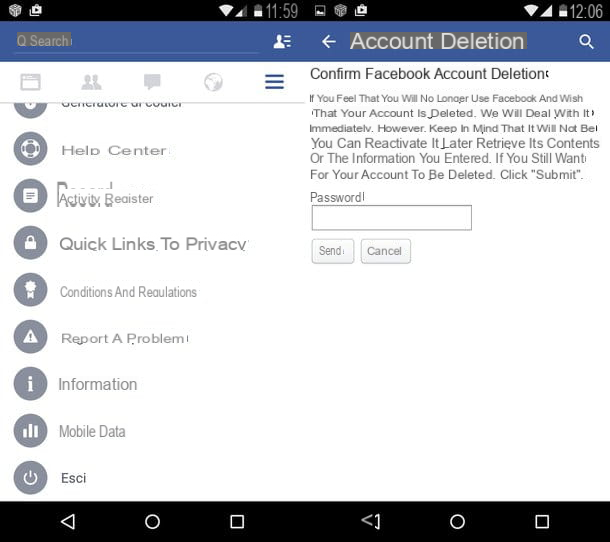Click the Cancel button
The image size is (610, 542).
coord(386,251)
